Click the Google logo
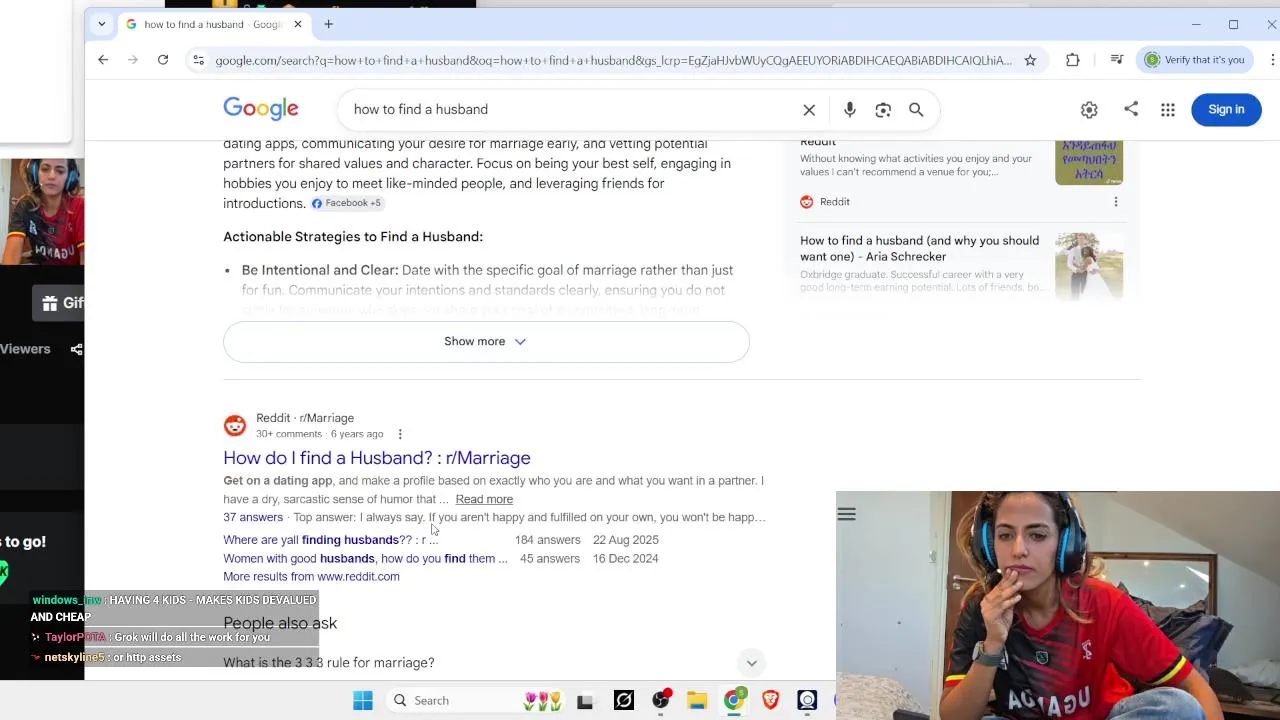1280x720 pixels. tap(261, 109)
